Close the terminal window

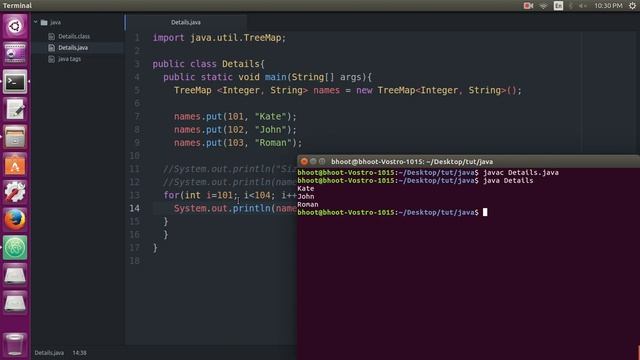tap(304, 161)
